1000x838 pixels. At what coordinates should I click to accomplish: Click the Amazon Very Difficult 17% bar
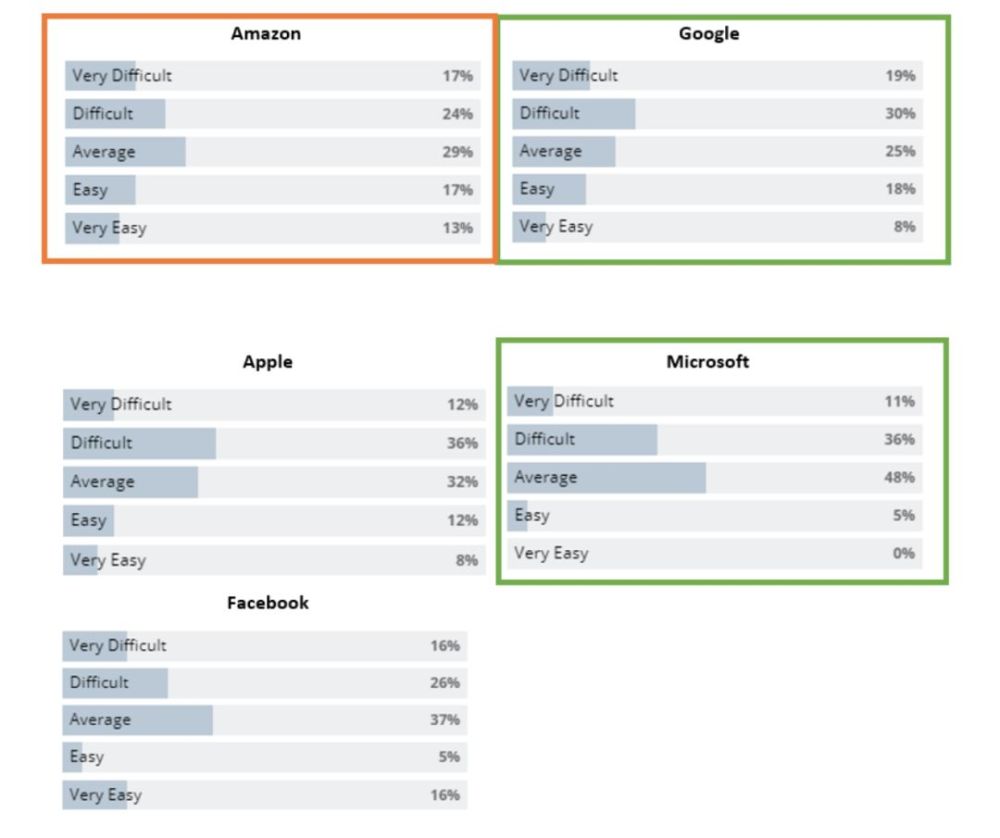coord(272,76)
